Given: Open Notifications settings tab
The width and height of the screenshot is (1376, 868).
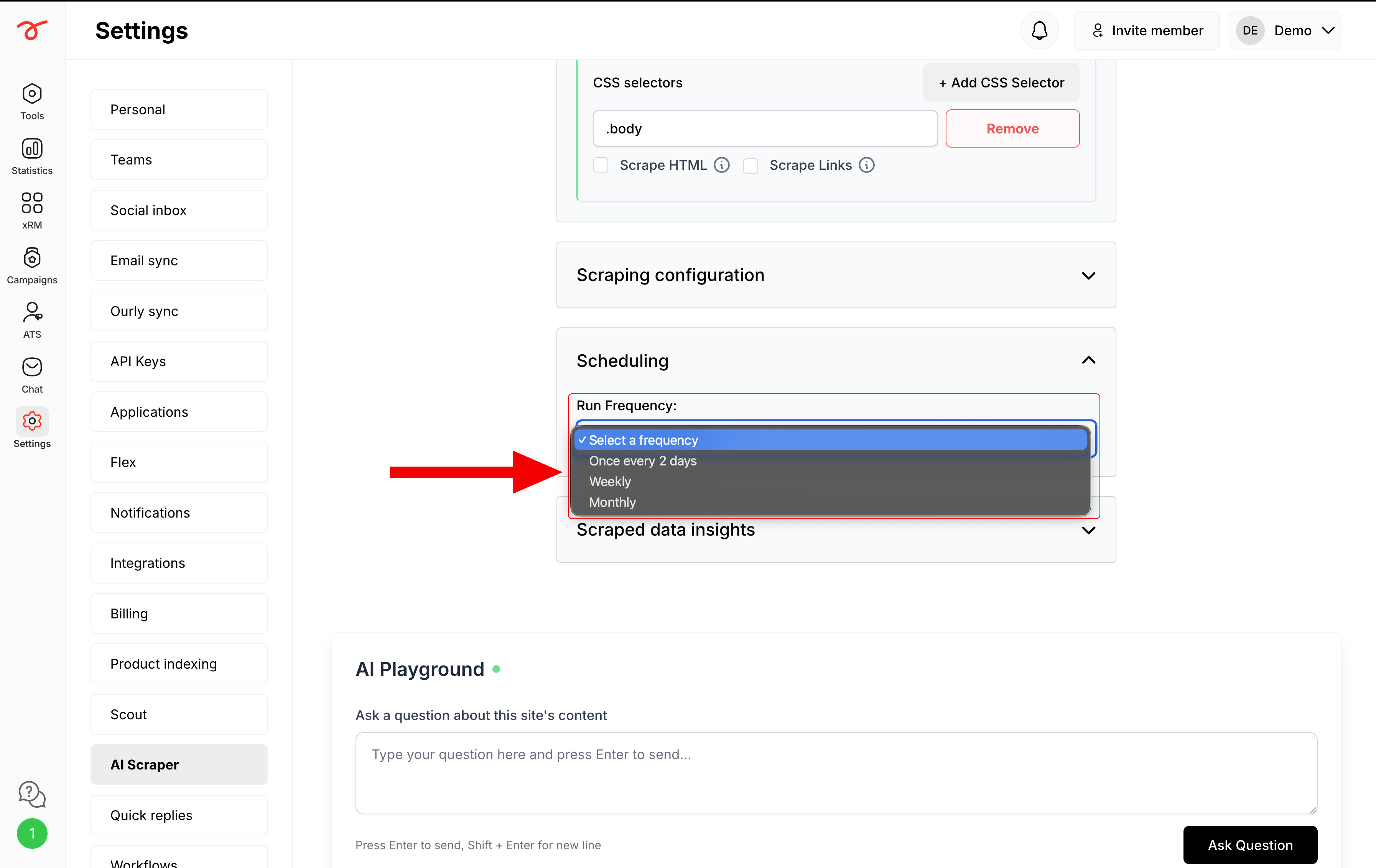Looking at the screenshot, I should [179, 513].
